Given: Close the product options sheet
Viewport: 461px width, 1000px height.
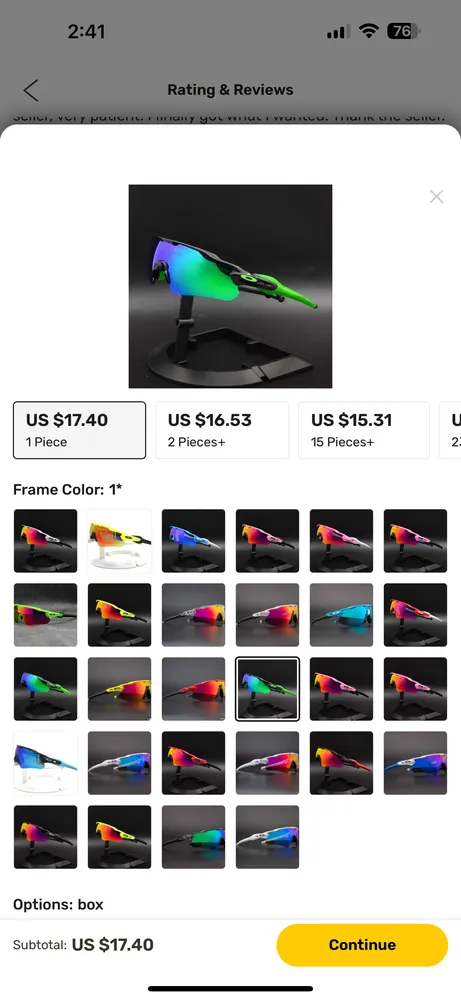Looking at the screenshot, I should pos(436,196).
